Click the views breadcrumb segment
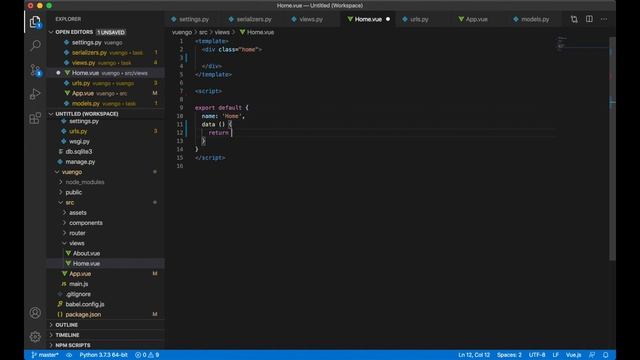 222,32
